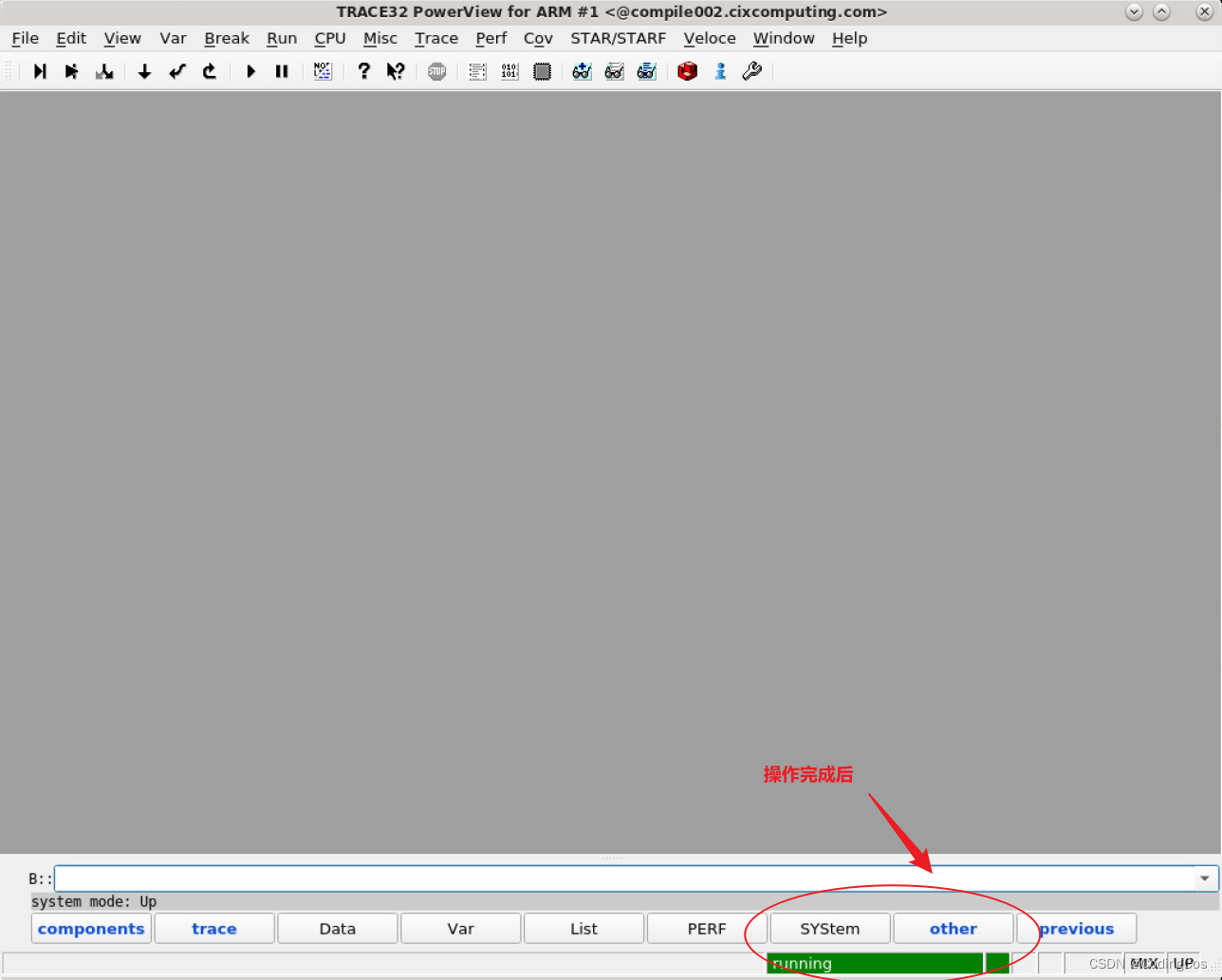
Task: Click the middle glasses view variables icon
Action: click(x=614, y=71)
